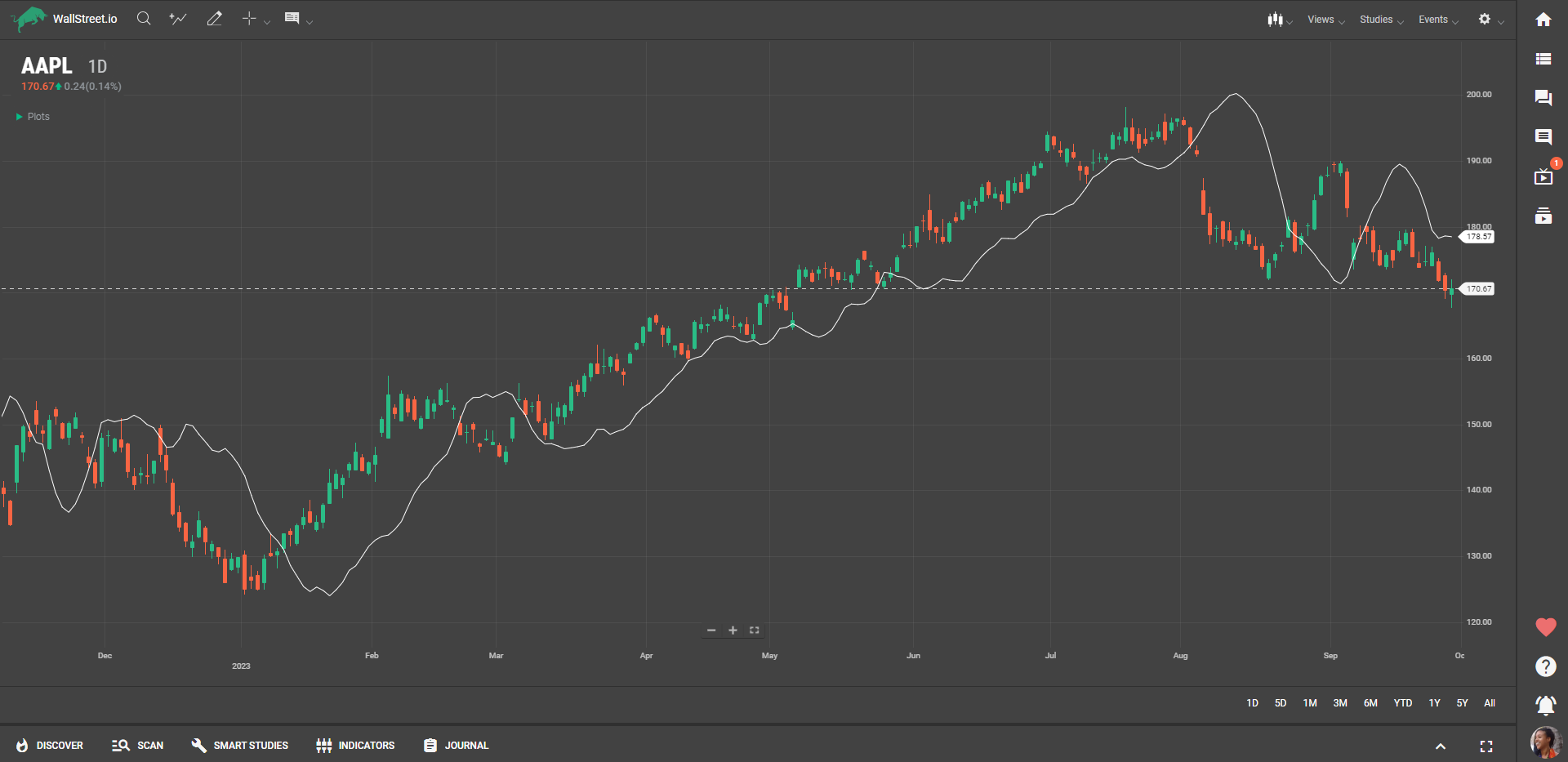The height and width of the screenshot is (762, 1568).
Task: Open the Views menu
Action: (x=1326, y=20)
